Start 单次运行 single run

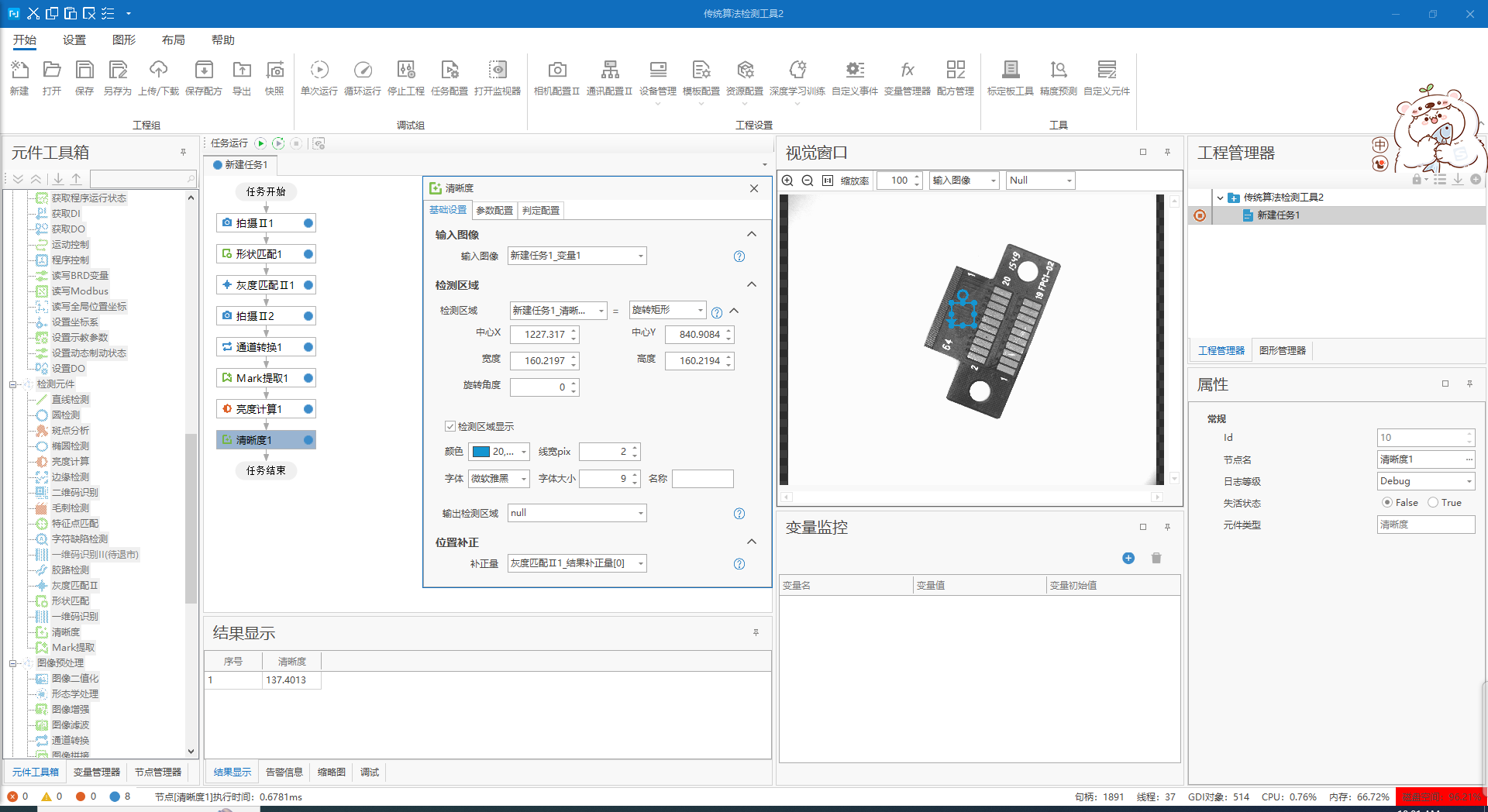point(319,71)
